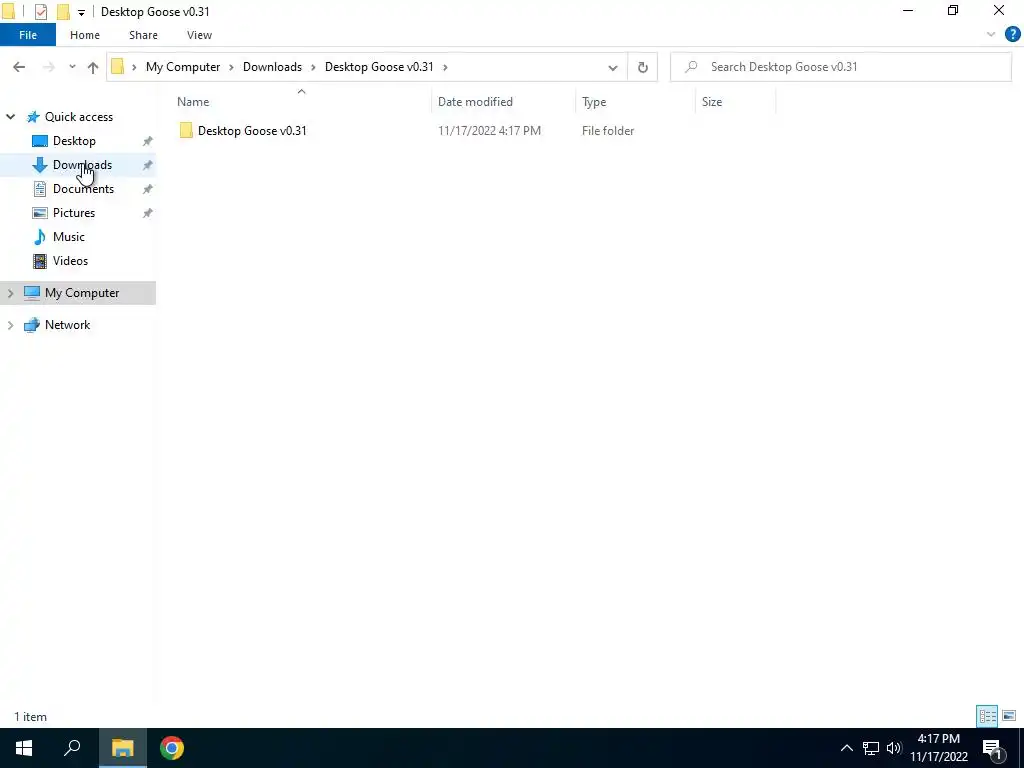Select Network in navigation pane
1024x768 pixels.
68,325
